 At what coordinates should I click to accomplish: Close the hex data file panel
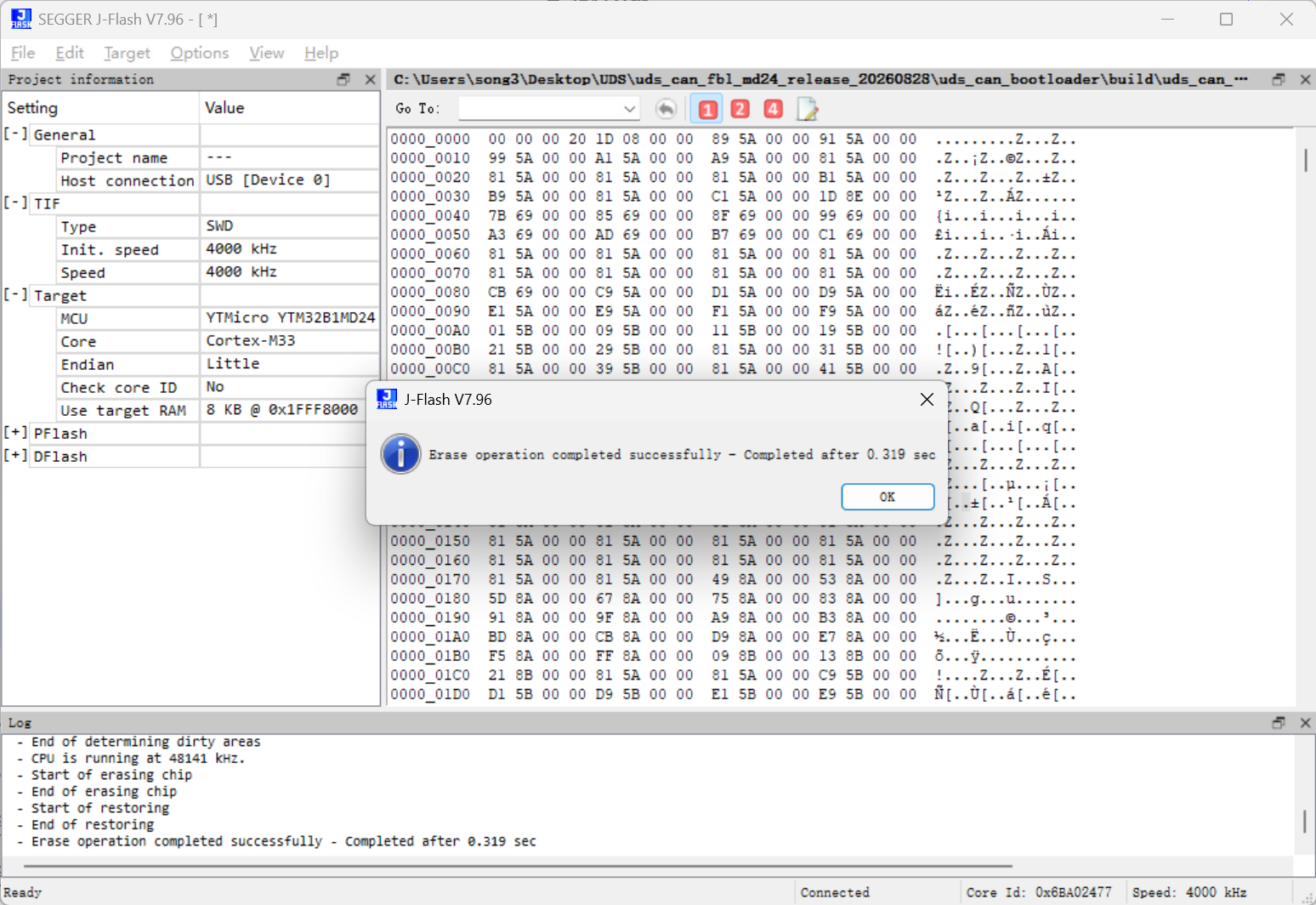click(1305, 79)
